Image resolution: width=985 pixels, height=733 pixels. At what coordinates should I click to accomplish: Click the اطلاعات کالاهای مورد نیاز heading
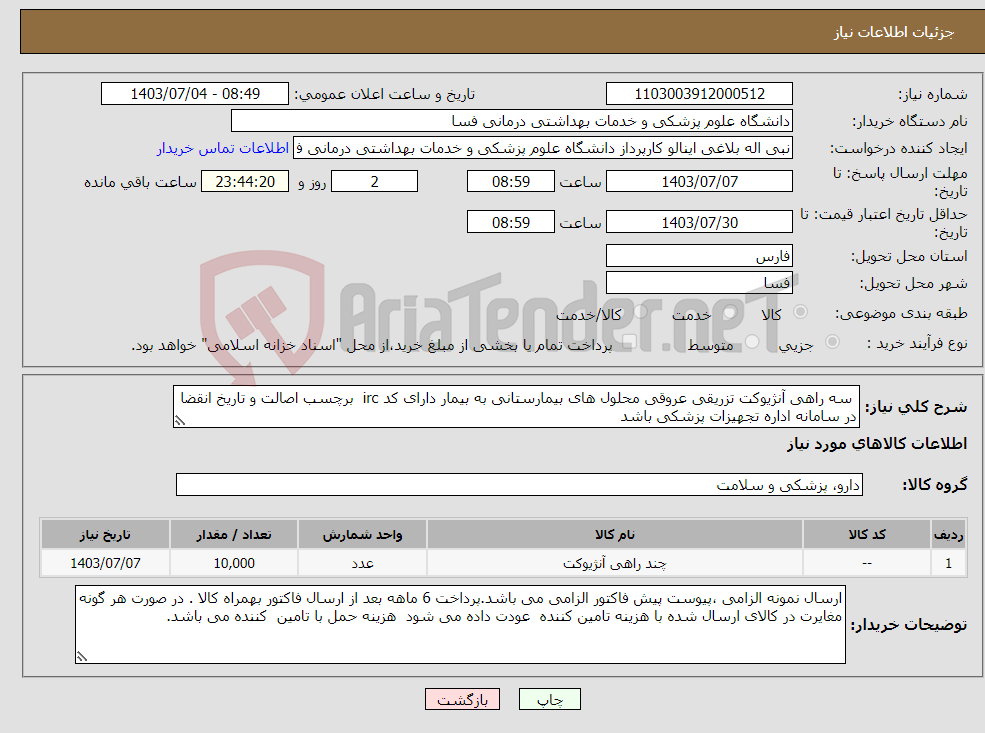(876, 443)
